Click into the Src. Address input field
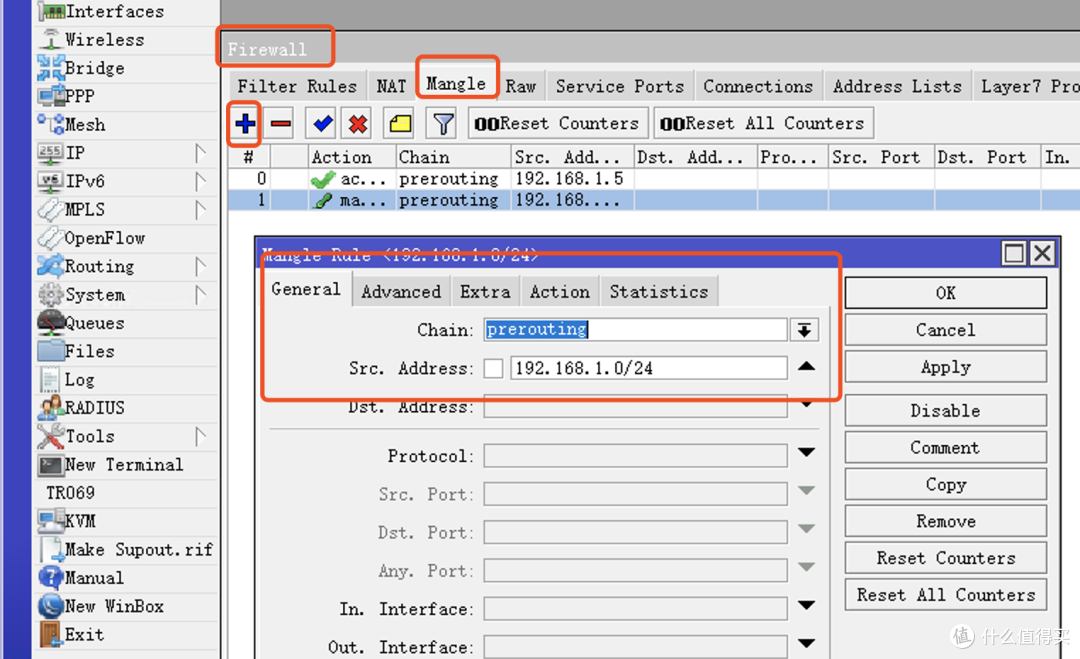 647,368
